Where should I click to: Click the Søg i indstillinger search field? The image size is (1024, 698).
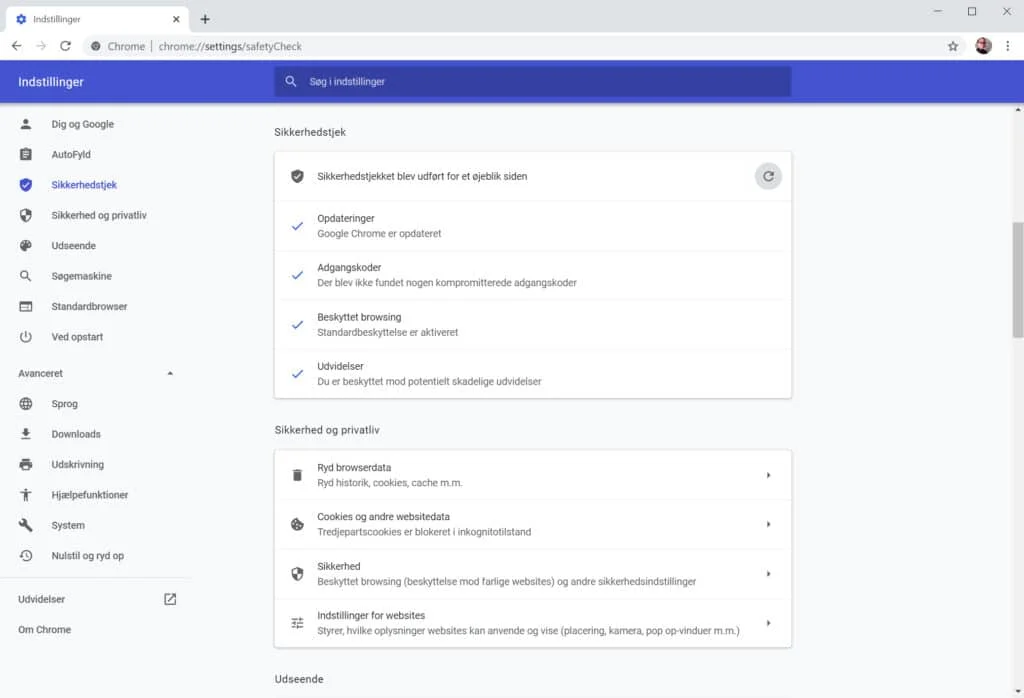tap(532, 82)
